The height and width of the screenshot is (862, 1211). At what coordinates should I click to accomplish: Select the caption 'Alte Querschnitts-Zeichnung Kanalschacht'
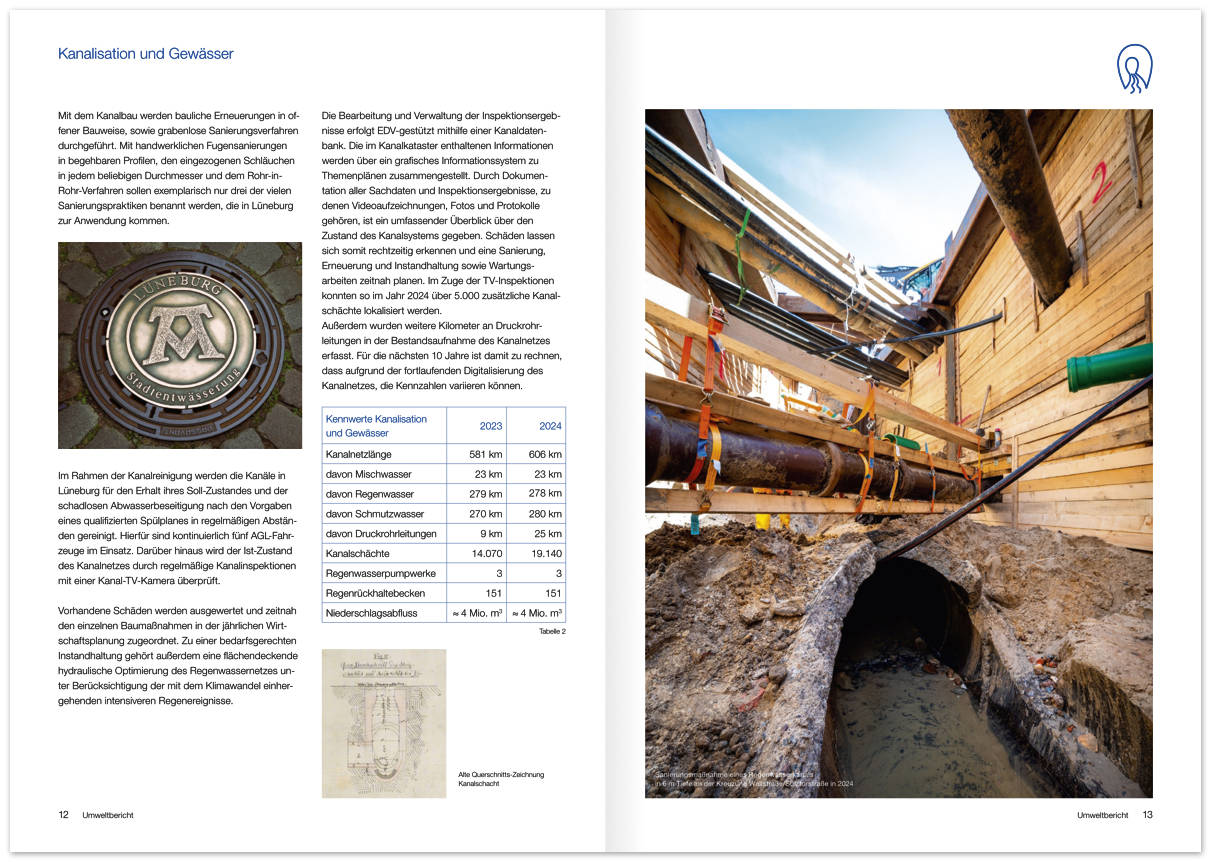tap(501, 779)
